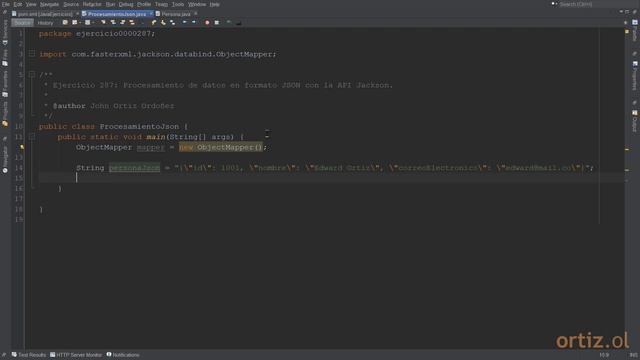Viewport: 640px width, 360px height.
Task: Go to the previous bookmark icon
Action: pyautogui.click(x=154, y=22)
